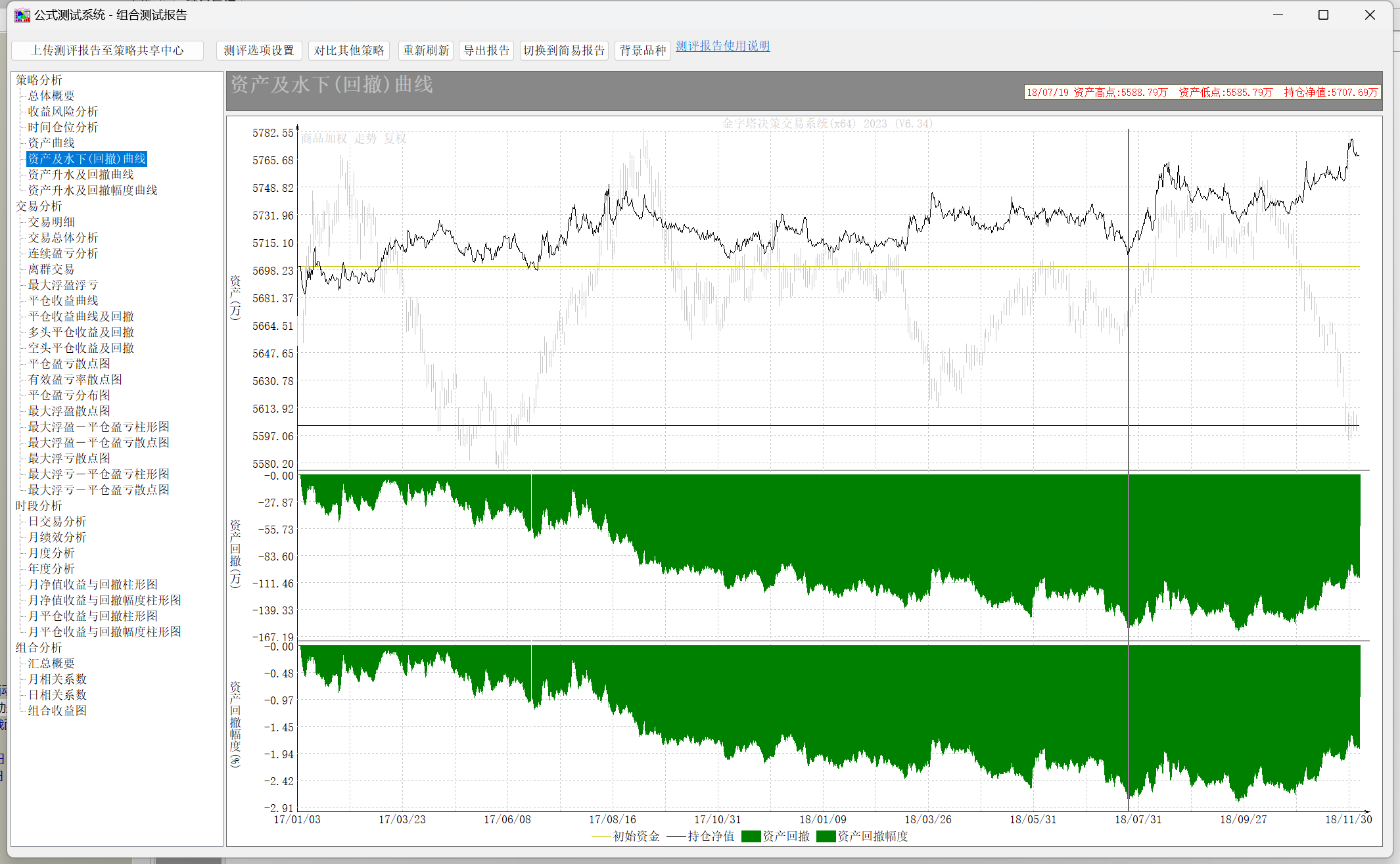Open 离群交易 in the tree

pyautogui.click(x=51, y=269)
